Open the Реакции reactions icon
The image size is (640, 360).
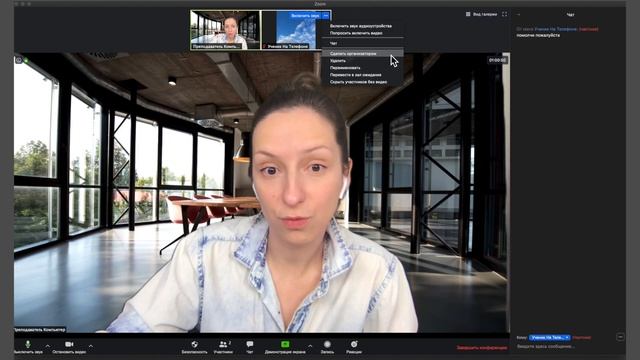click(354, 347)
